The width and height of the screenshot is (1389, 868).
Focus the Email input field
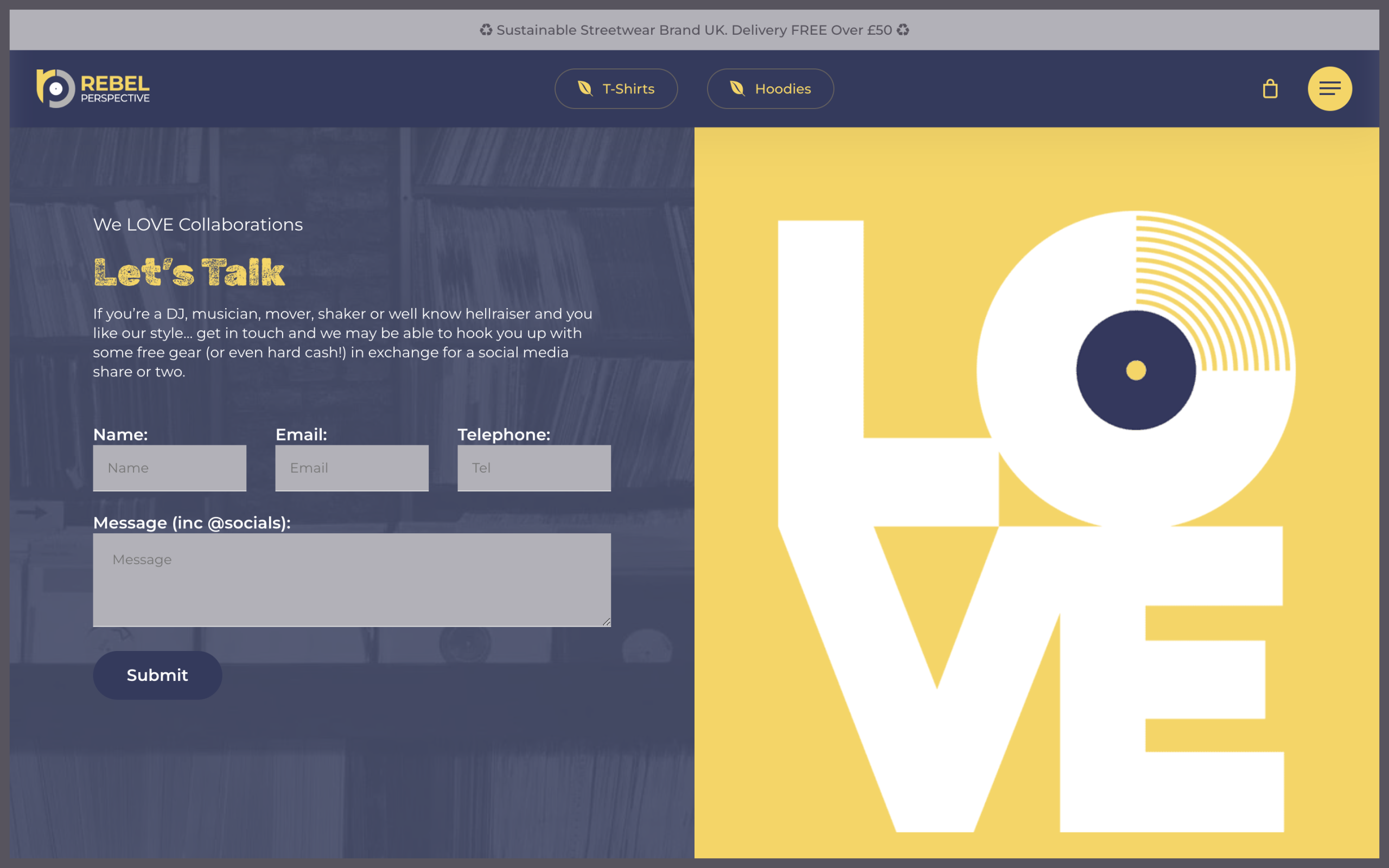[x=351, y=468]
